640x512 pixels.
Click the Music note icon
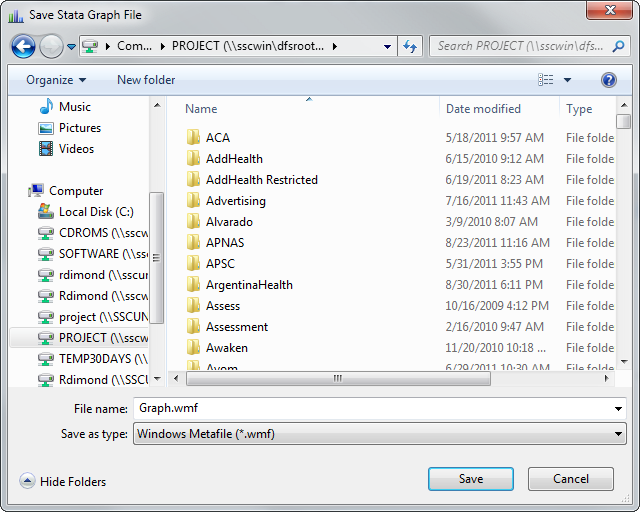click(46, 107)
